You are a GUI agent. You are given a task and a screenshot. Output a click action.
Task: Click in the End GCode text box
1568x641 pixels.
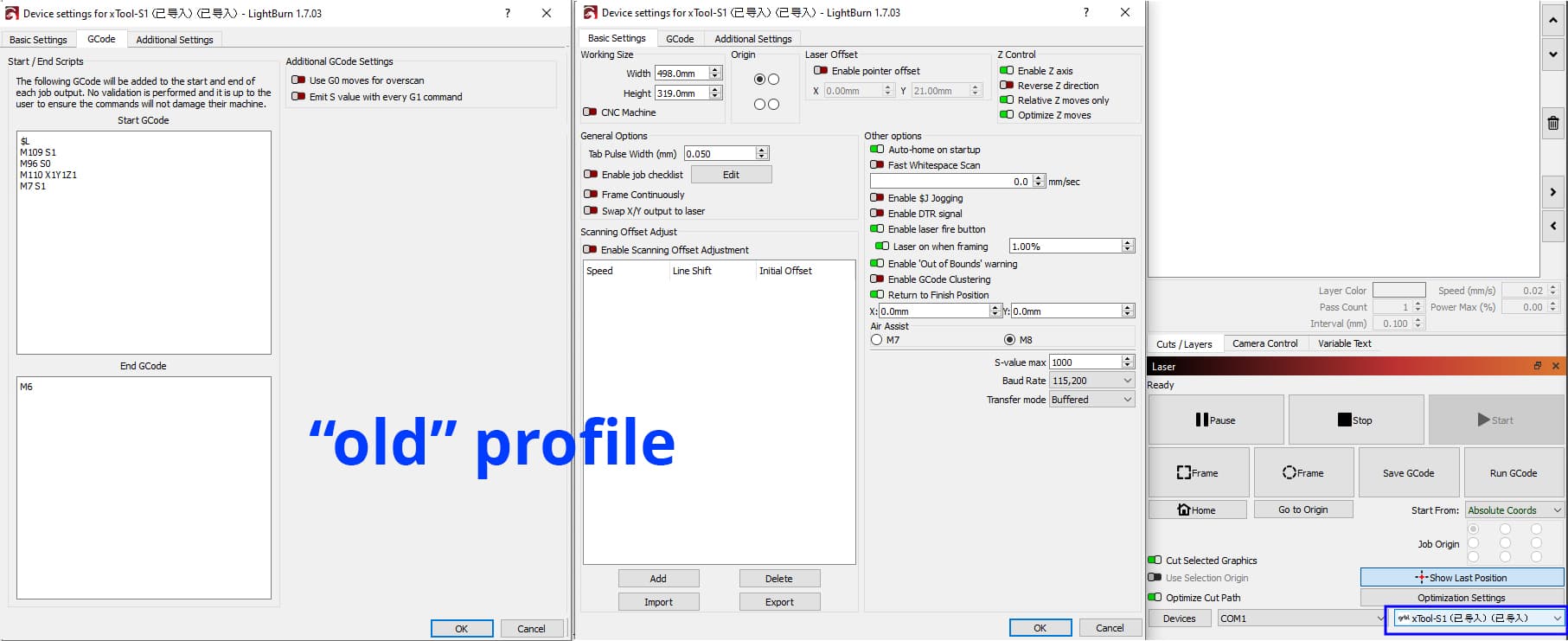point(144,487)
